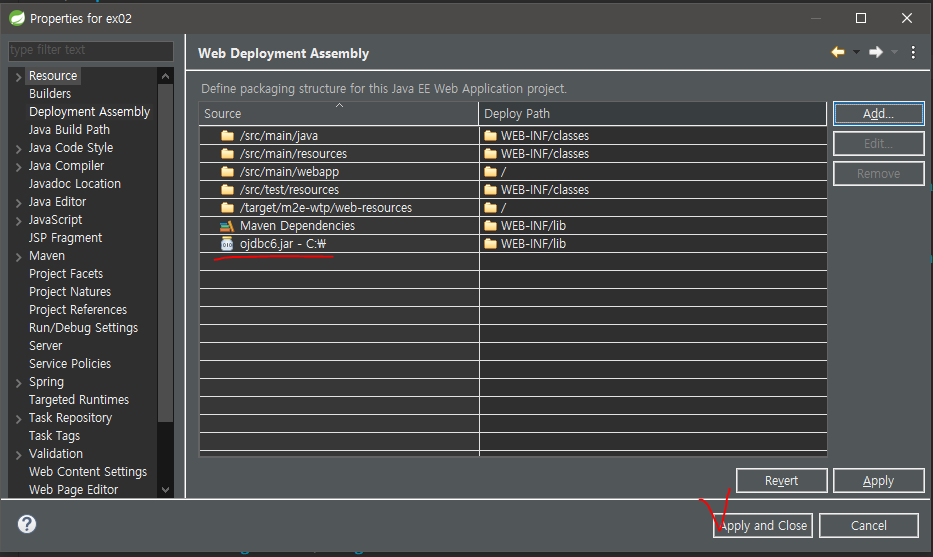Image resolution: width=933 pixels, height=557 pixels.
Task: Open the Java Build Path page
Action: click(69, 129)
